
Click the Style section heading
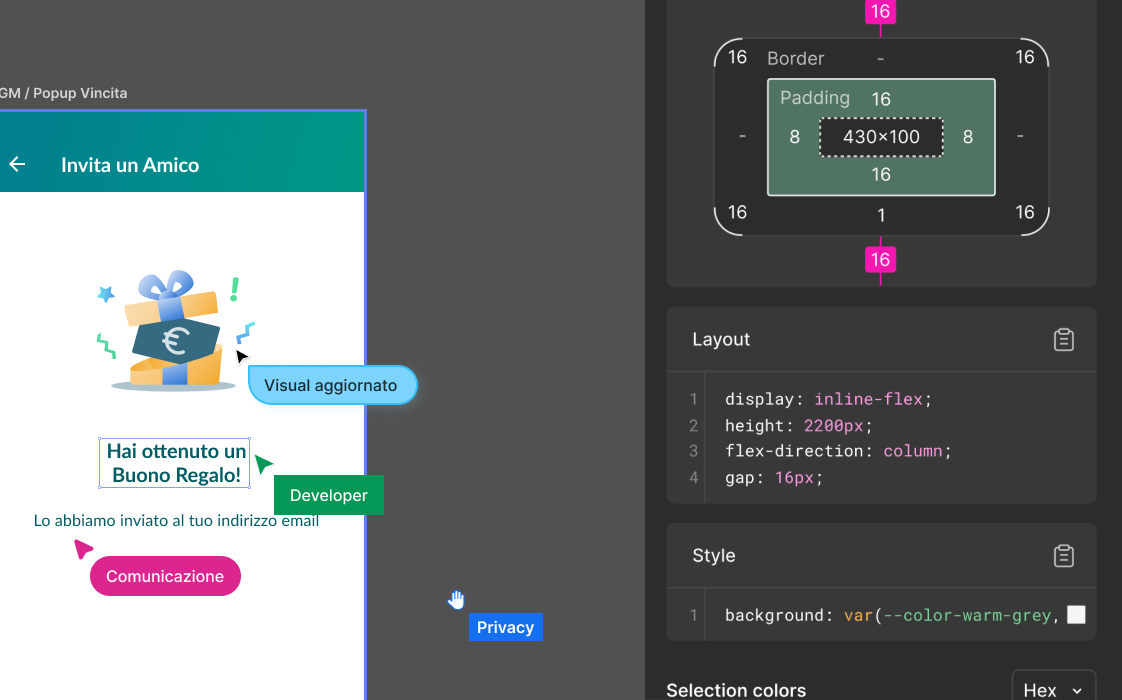713,555
